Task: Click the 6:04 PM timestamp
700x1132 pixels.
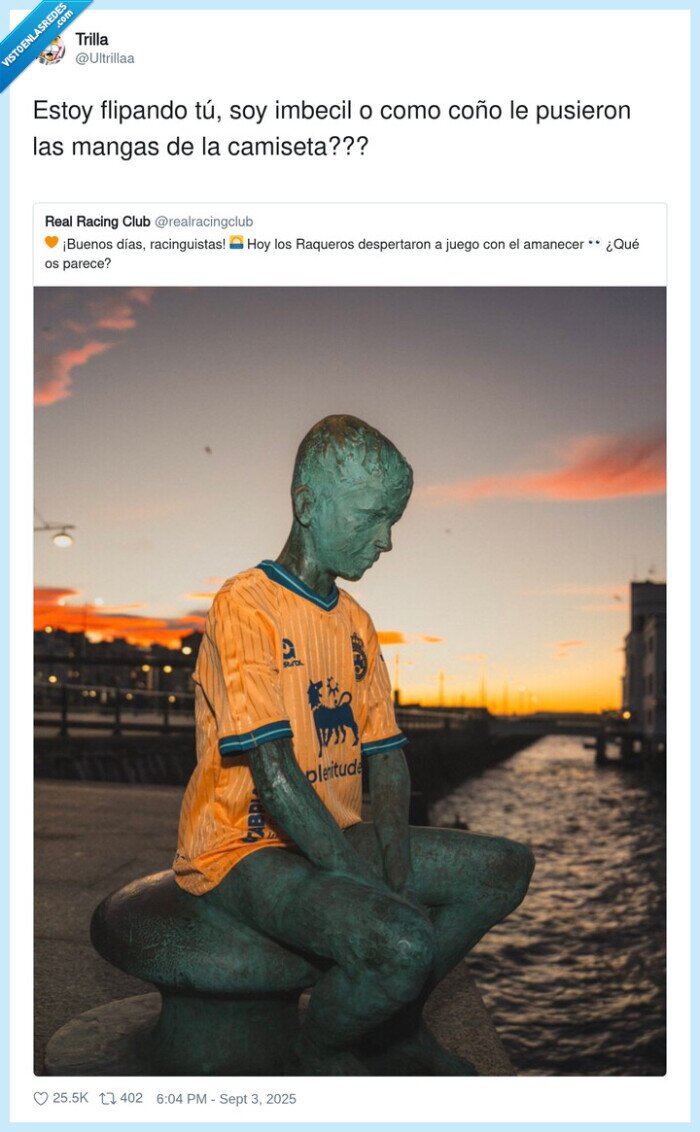Action: (x=181, y=1099)
